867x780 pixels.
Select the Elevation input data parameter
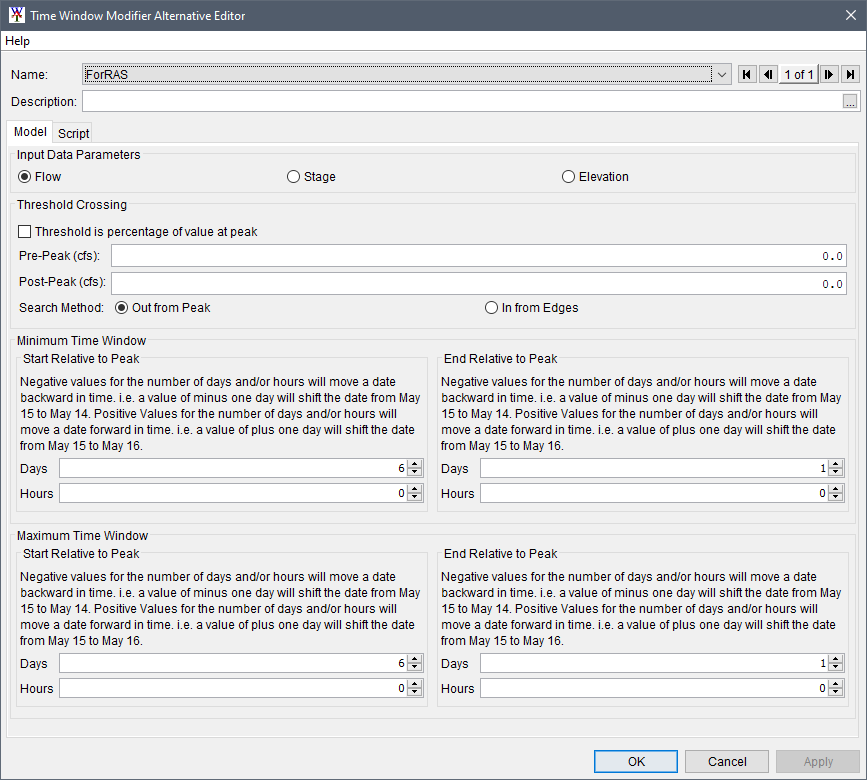(568, 176)
